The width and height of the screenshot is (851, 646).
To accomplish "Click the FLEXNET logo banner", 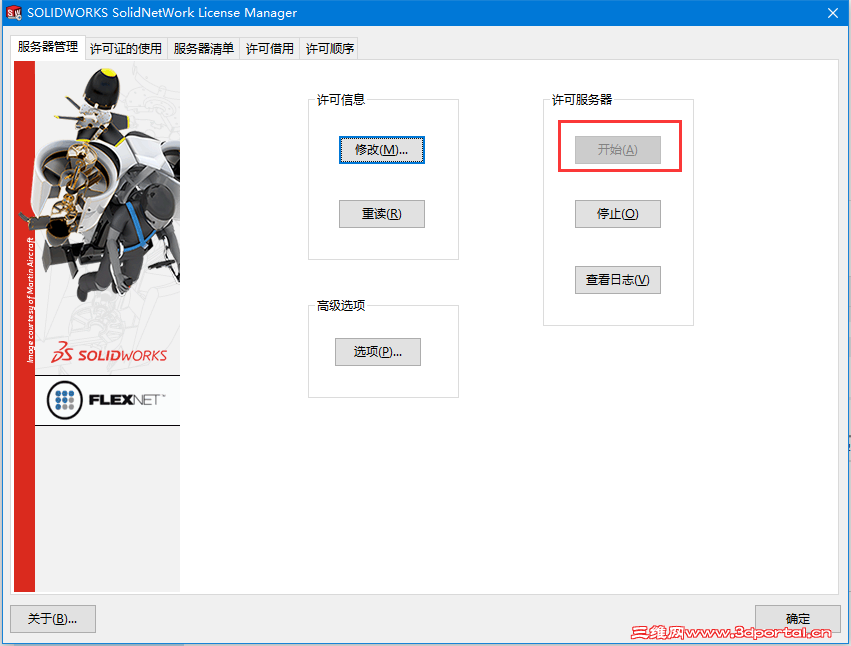I will pyautogui.click(x=107, y=401).
